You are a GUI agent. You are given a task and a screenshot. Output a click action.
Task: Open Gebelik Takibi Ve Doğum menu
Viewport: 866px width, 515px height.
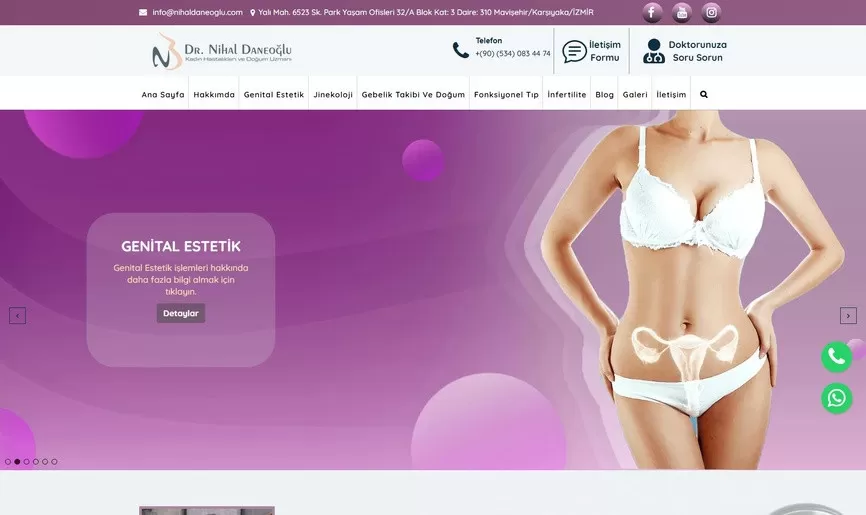click(x=414, y=94)
